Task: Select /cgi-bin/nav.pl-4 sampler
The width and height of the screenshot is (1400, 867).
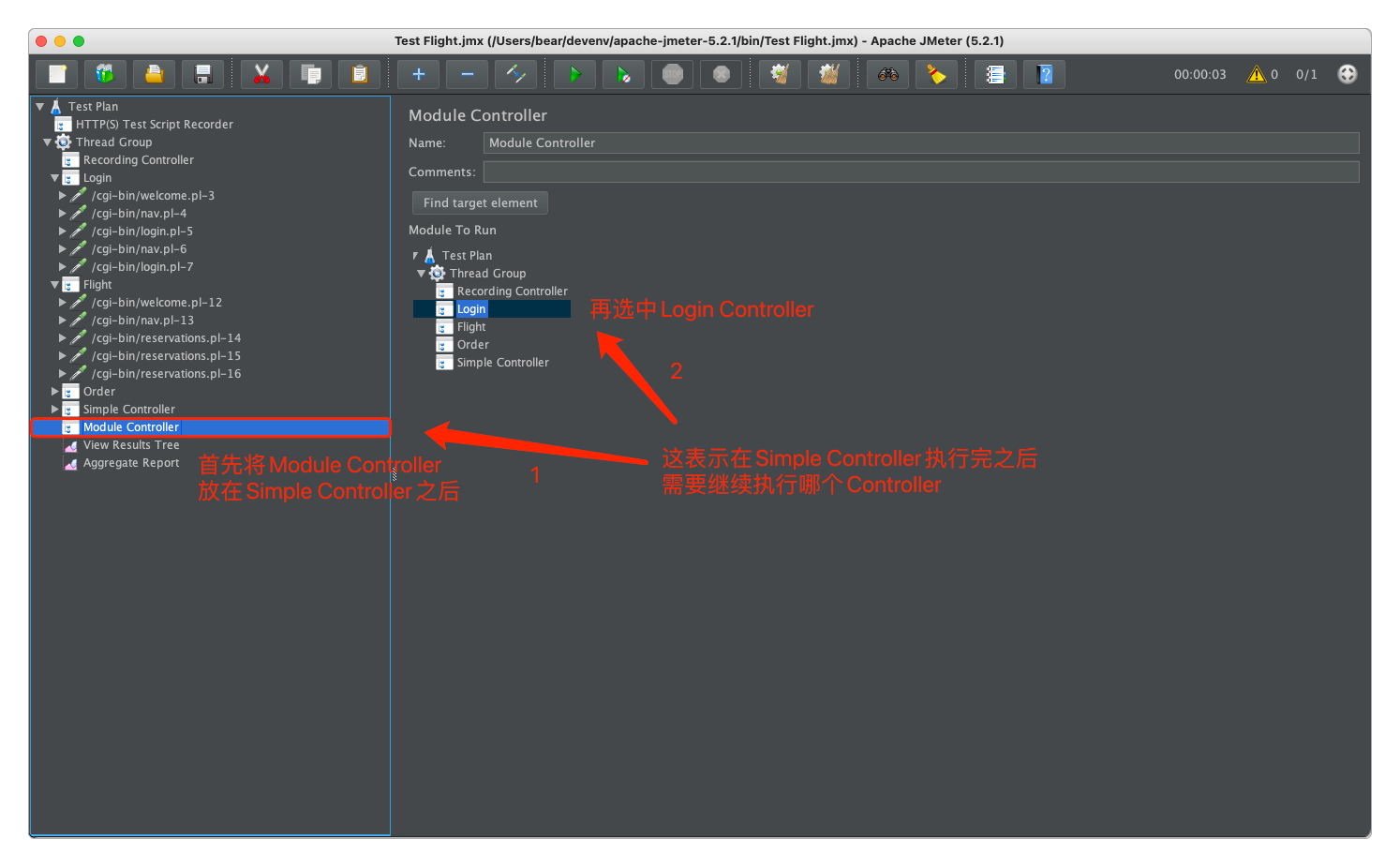Action: coord(139,214)
